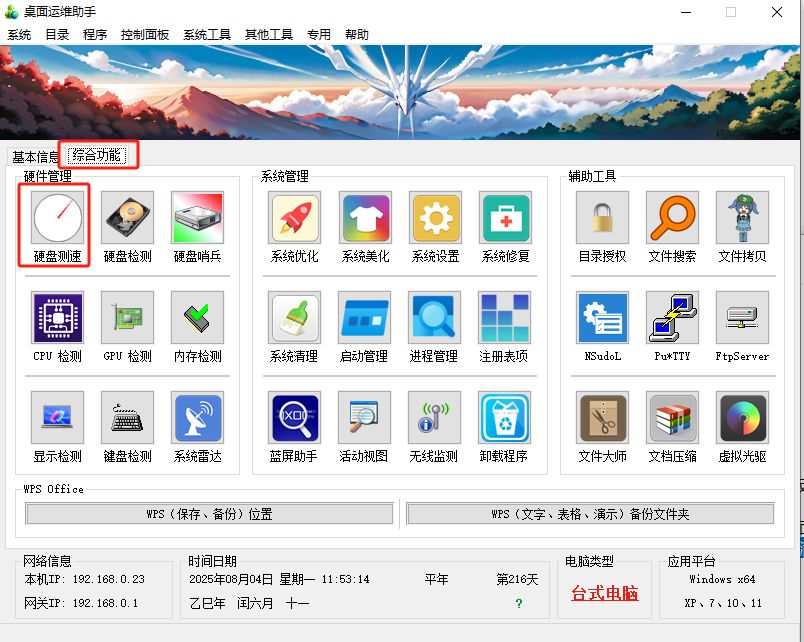Viewport: 804px width, 642px height.
Task: Click the 系统优化 rocket icon
Action: [294, 217]
